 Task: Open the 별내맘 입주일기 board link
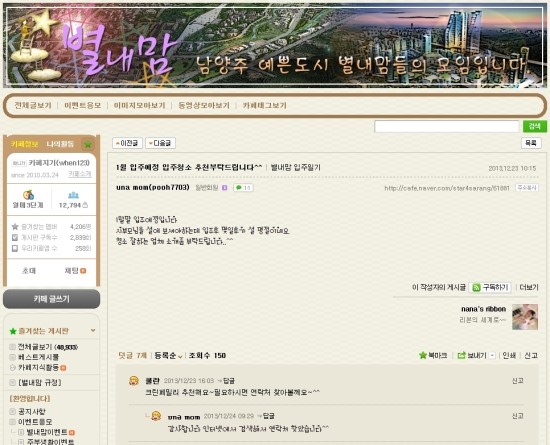click(x=296, y=168)
